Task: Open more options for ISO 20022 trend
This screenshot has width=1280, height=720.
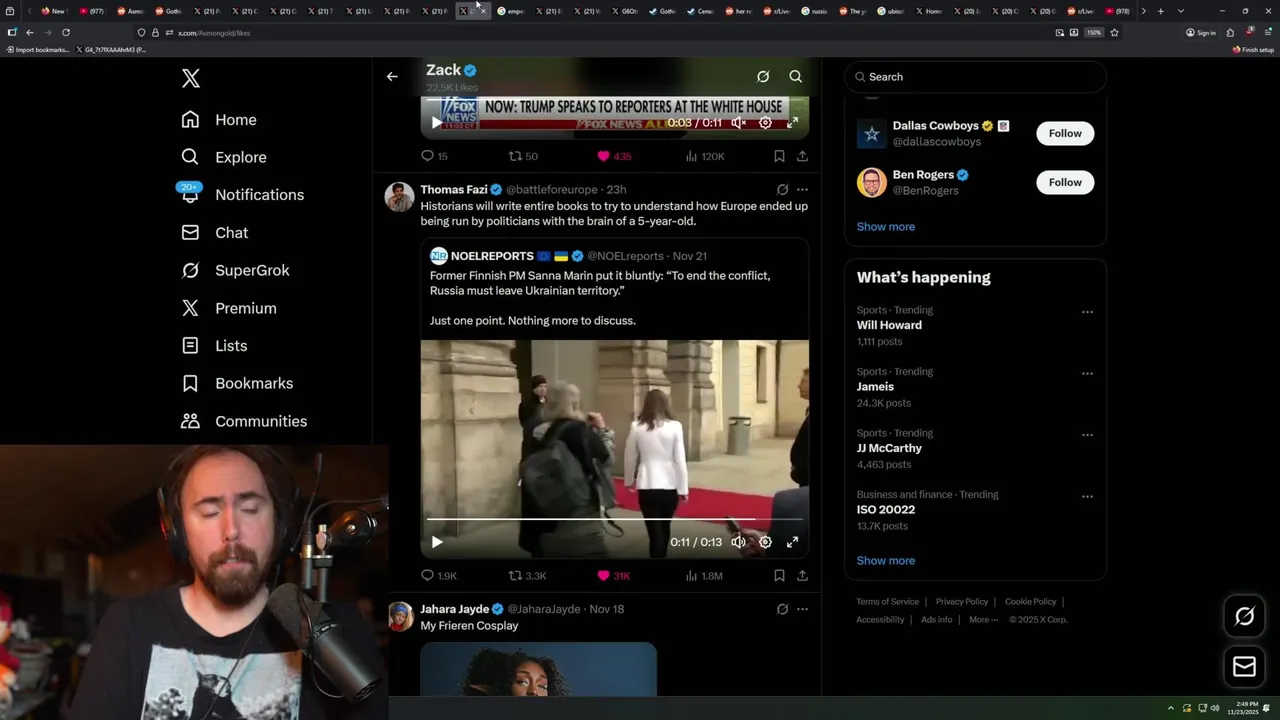Action: pyautogui.click(x=1087, y=496)
